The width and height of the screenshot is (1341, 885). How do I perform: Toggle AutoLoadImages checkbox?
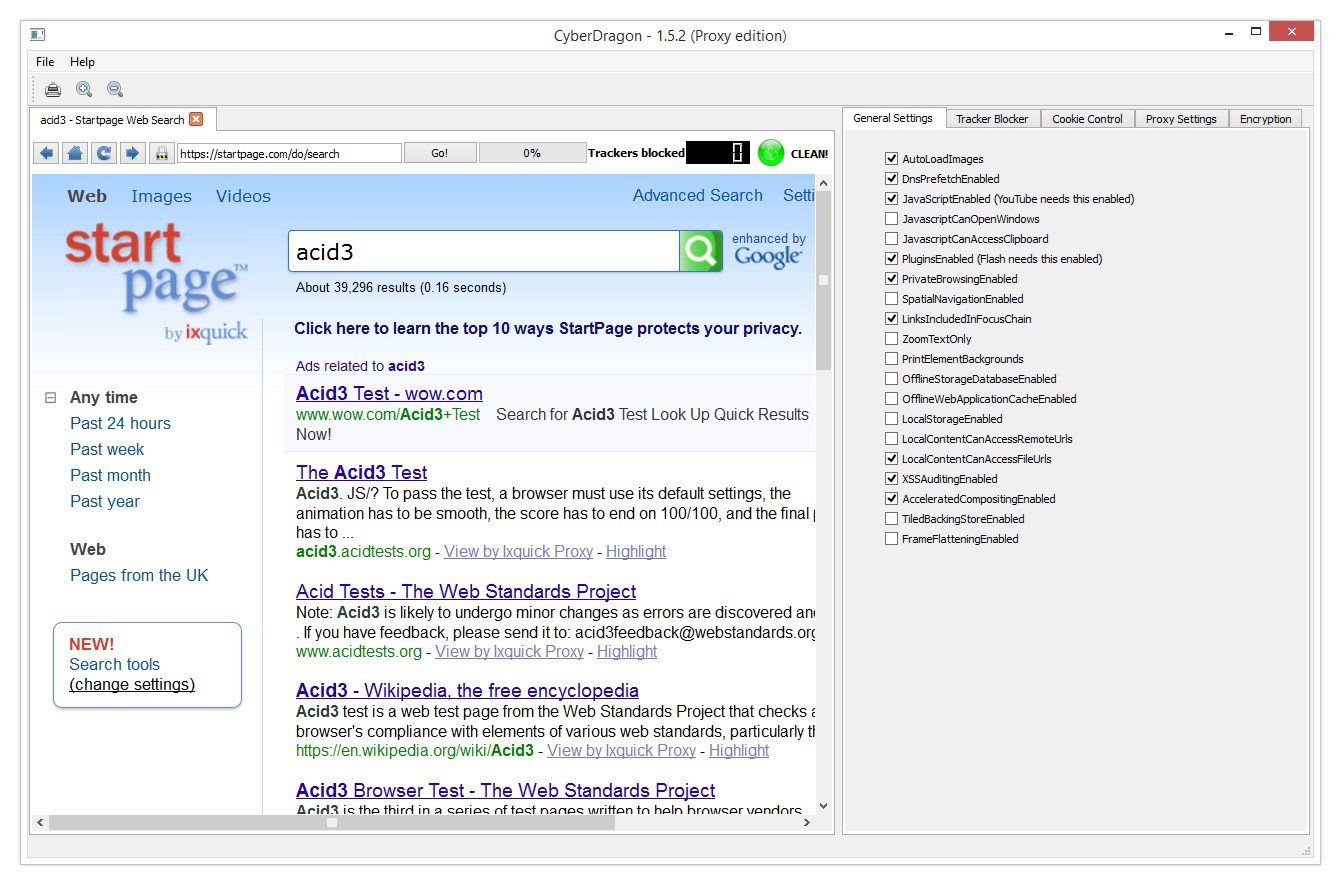[891, 159]
